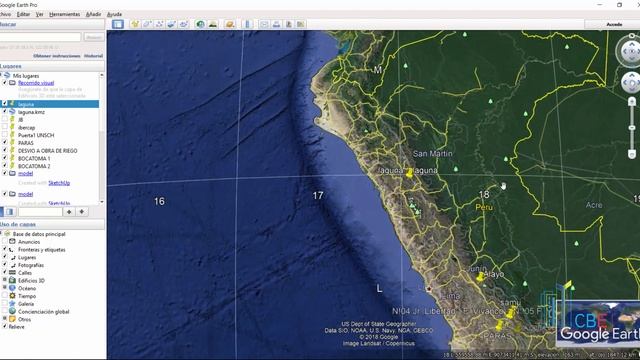Select the Add Path tool
Viewport: 640px width, 360px height.
159,24
